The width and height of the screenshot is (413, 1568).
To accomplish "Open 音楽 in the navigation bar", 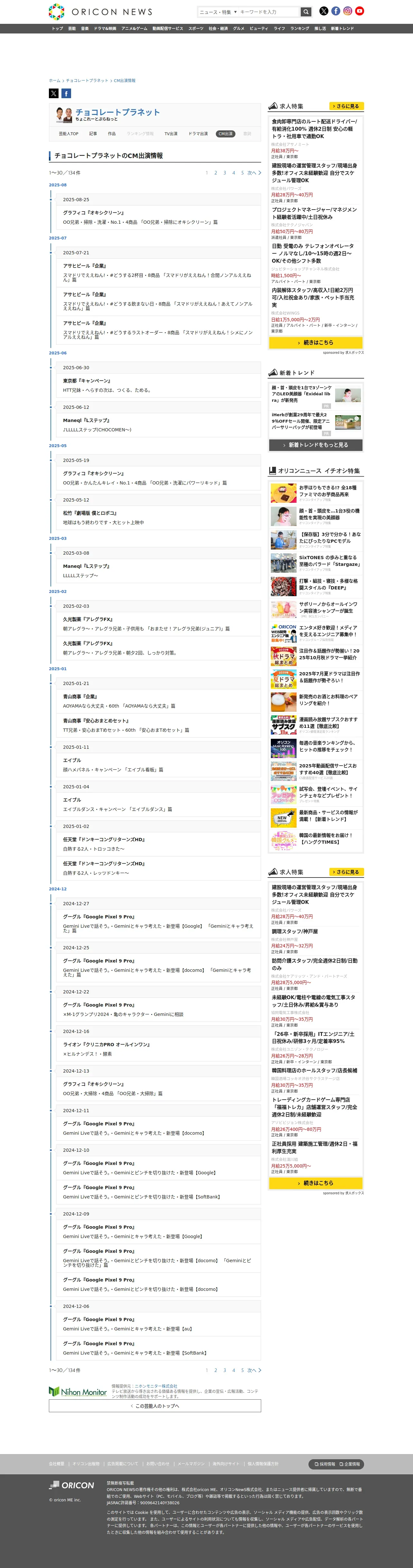I will pos(85,29).
